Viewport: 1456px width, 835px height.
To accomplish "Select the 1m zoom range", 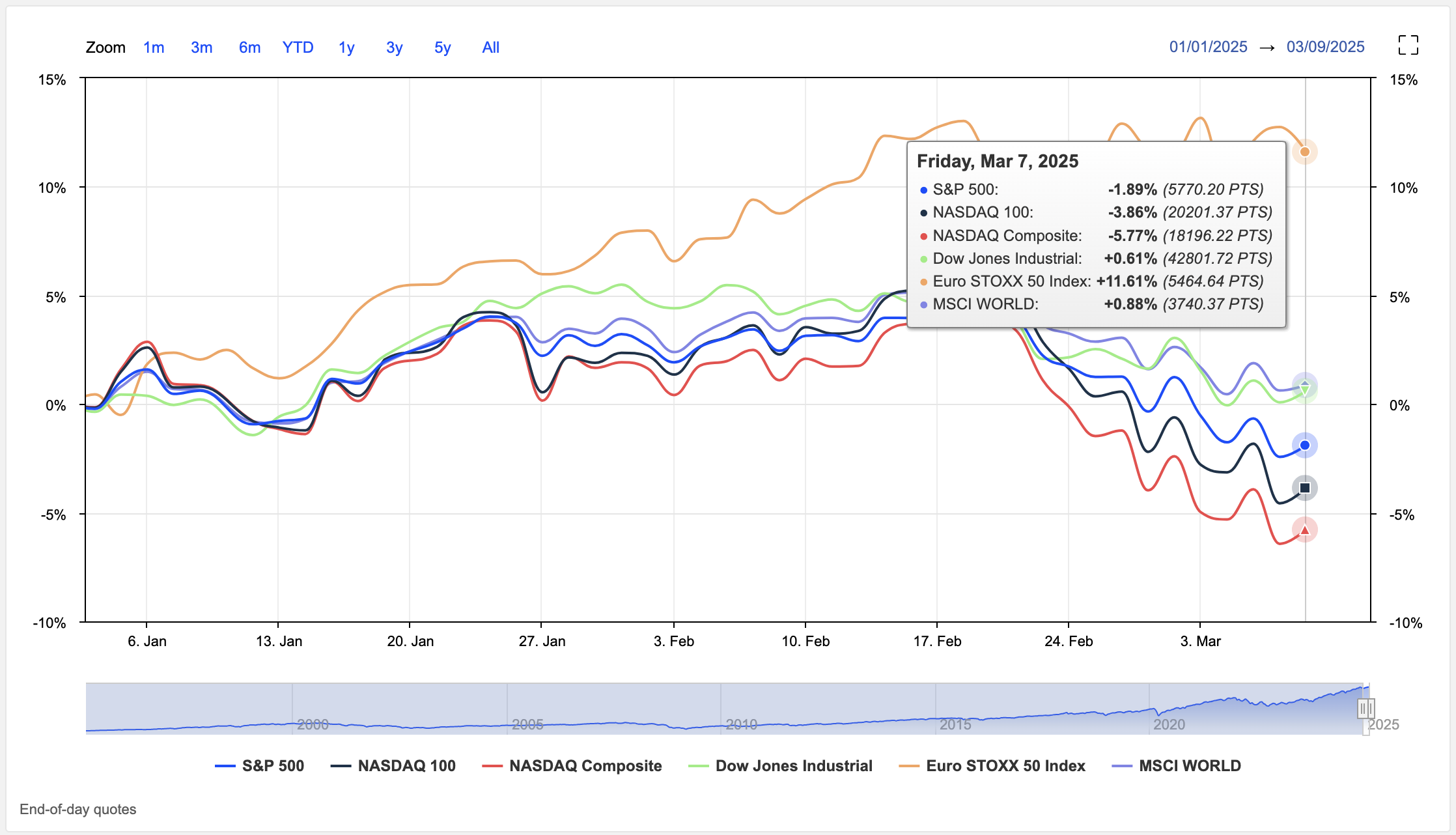I will (x=154, y=48).
